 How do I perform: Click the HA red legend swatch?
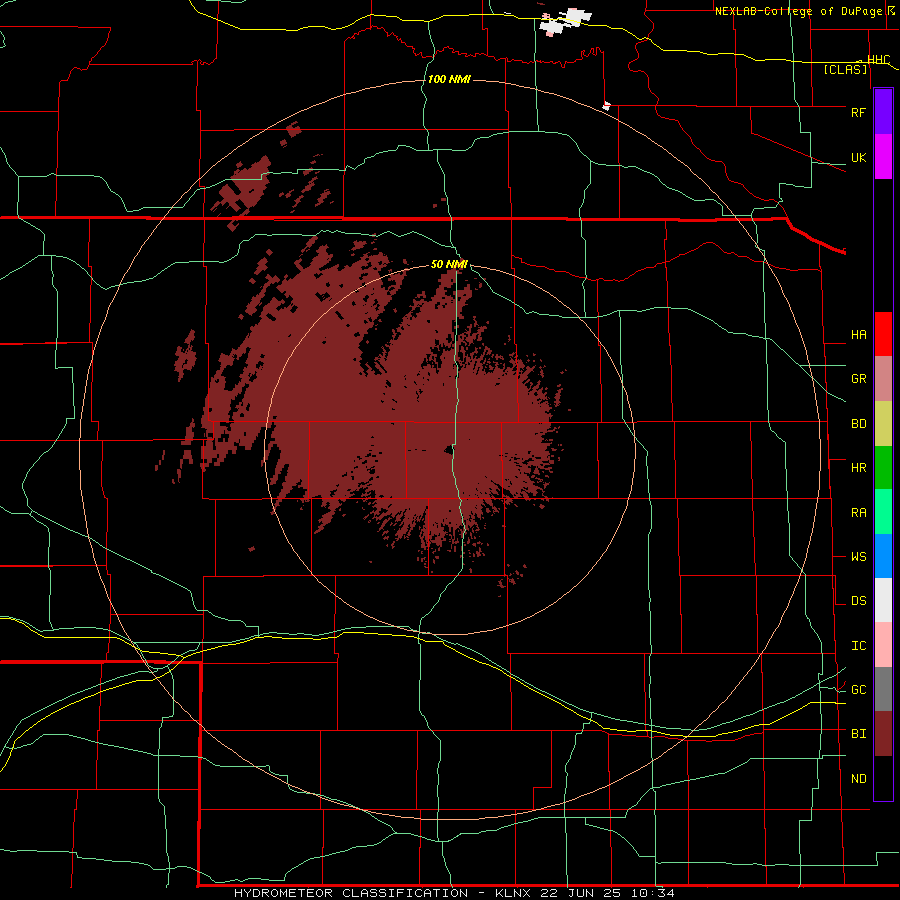[x=883, y=334]
